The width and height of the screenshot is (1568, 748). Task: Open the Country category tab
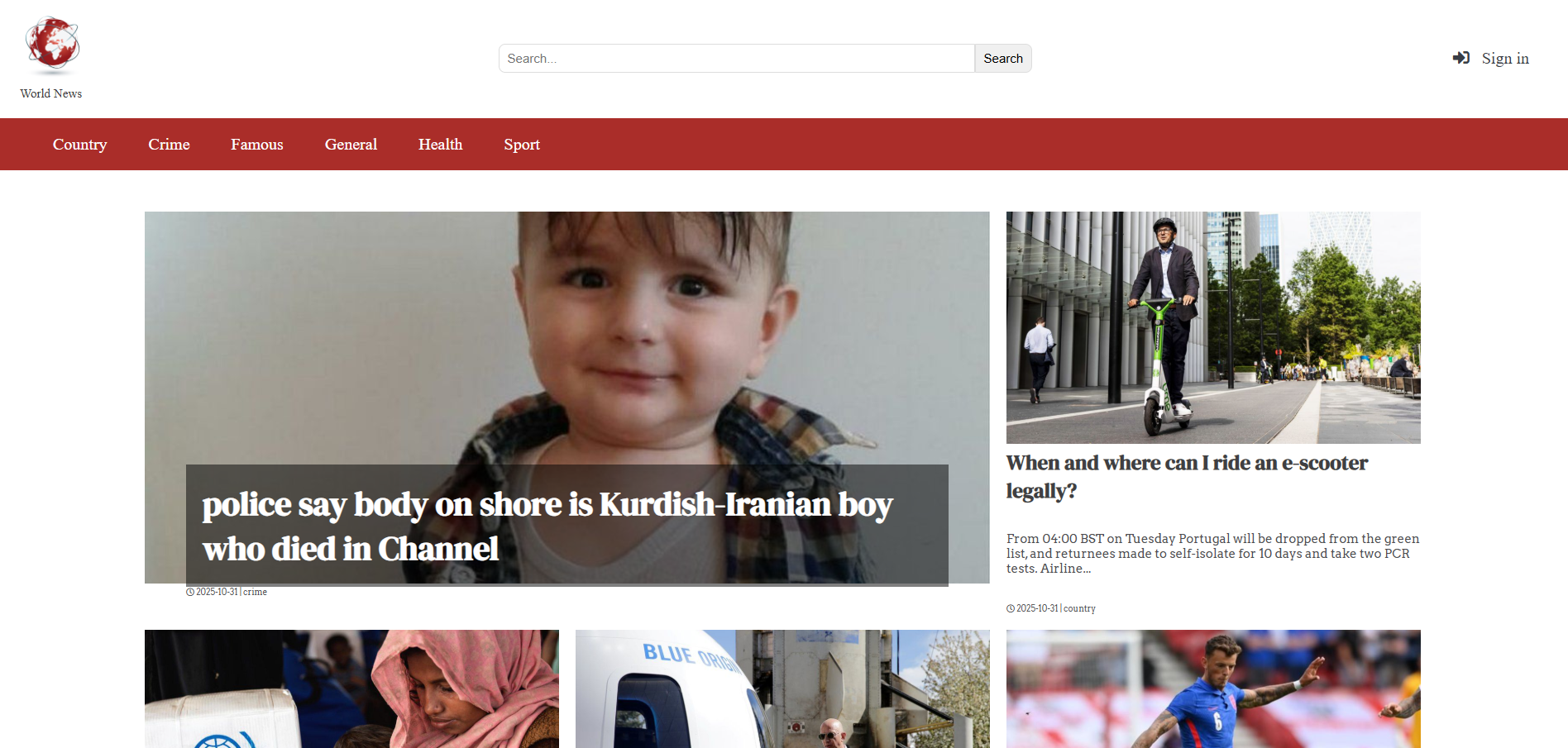(79, 145)
